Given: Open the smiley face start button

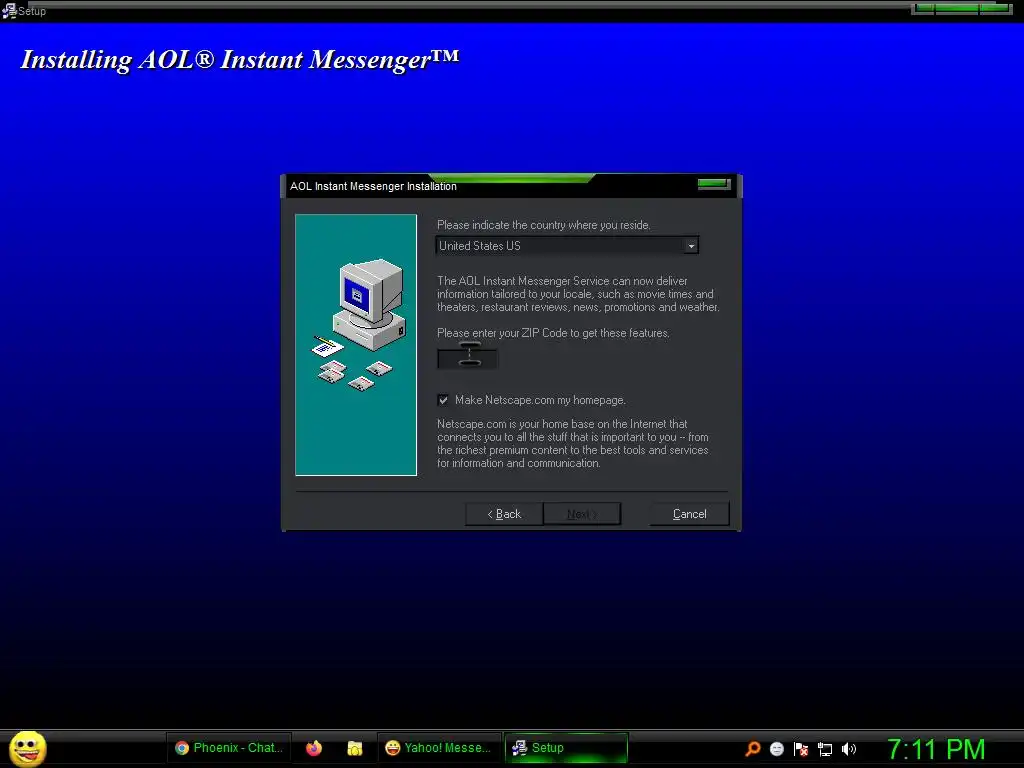Looking at the screenshot, I should click(x=27, y=748).
